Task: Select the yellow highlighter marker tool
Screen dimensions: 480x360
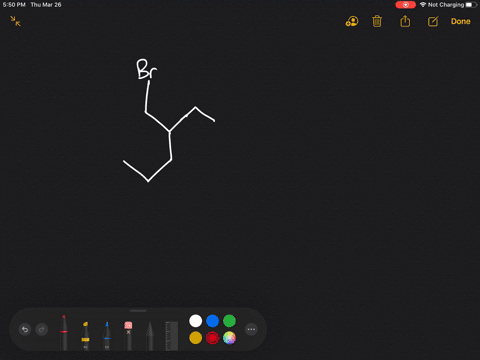Action: (x=85, y=335)
